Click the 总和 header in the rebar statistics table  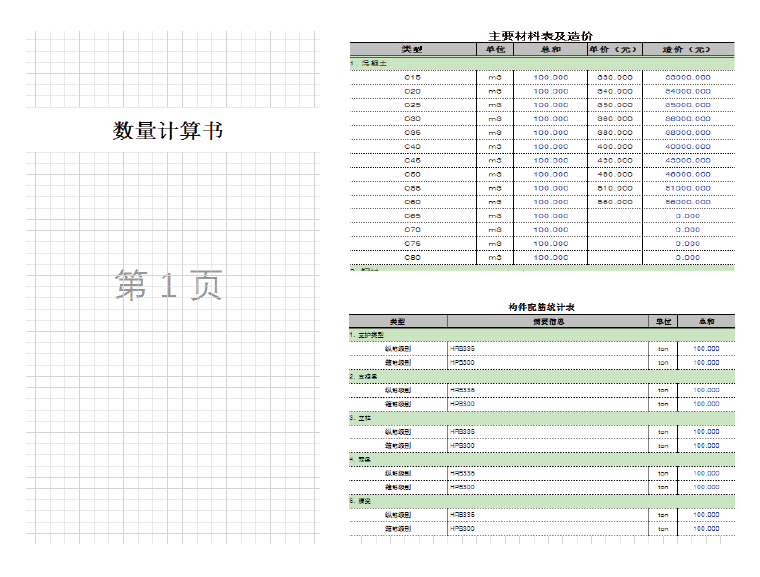pyautogui.click(x=706, y=321)
